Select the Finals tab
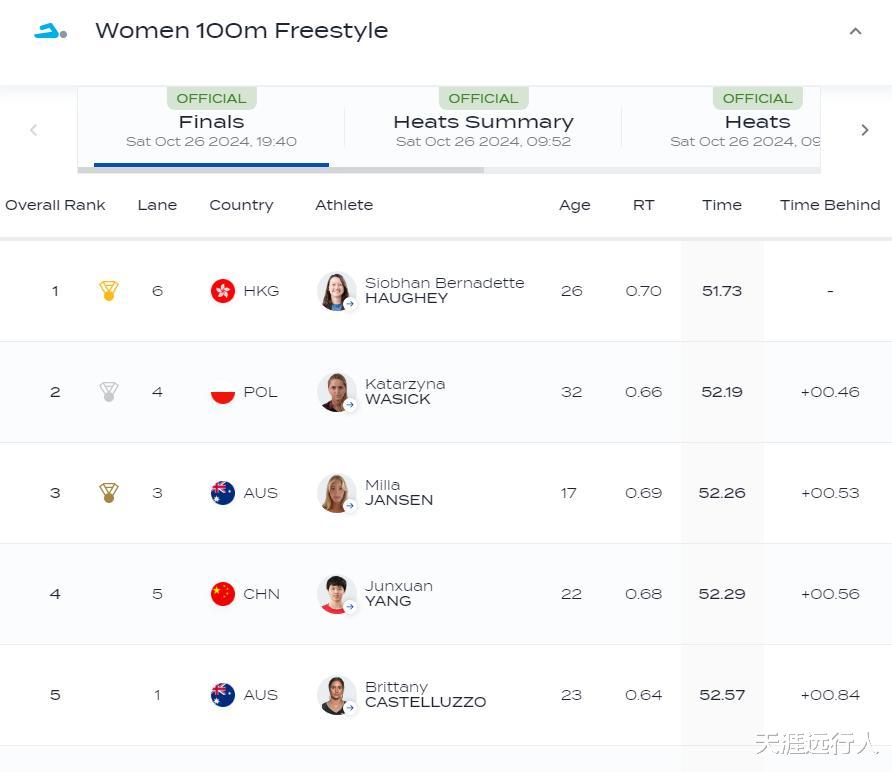The width and height of the screenshot is (892, 772). pyautogui.click(x=211, y=123)
